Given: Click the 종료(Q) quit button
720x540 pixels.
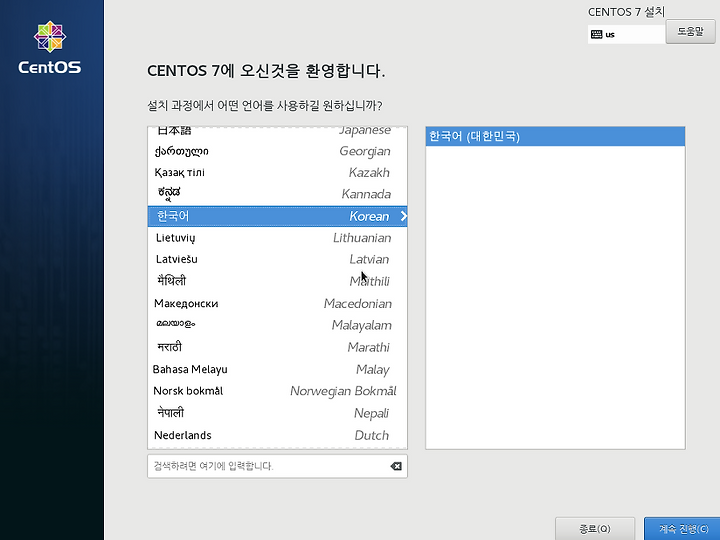Looking at the screenshot, I should click(595, 529).
